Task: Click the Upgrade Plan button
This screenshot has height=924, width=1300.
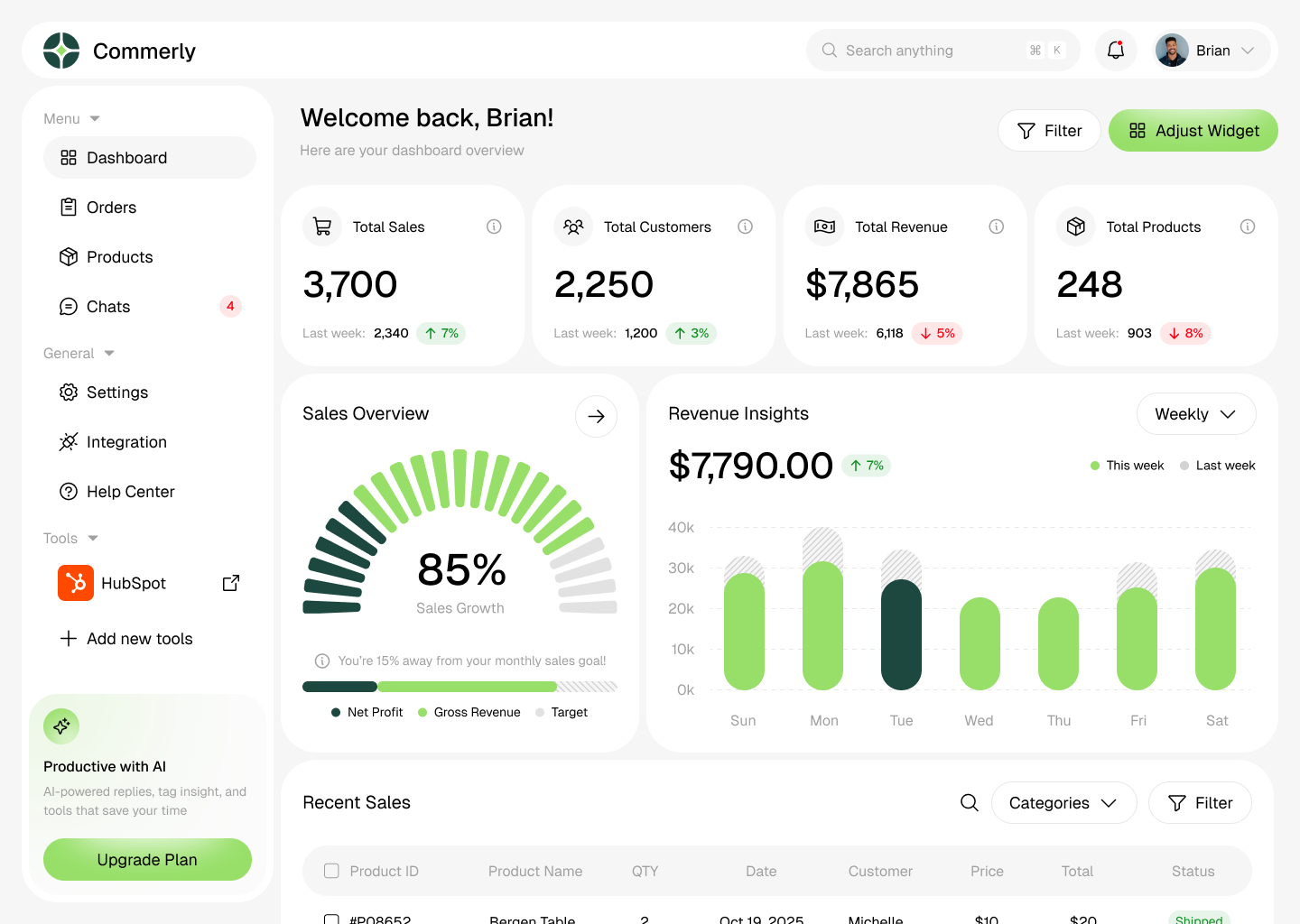Action: [x=147, y=859]
